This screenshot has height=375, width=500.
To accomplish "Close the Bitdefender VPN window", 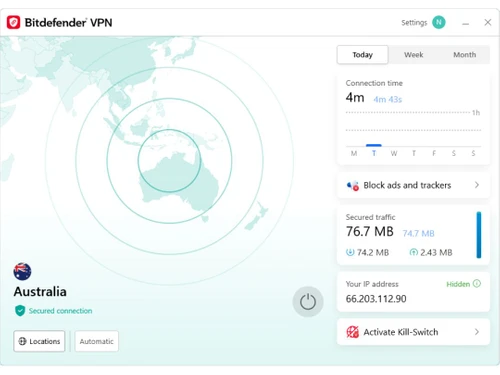I will pyautogui.click(x=488, y=22).
